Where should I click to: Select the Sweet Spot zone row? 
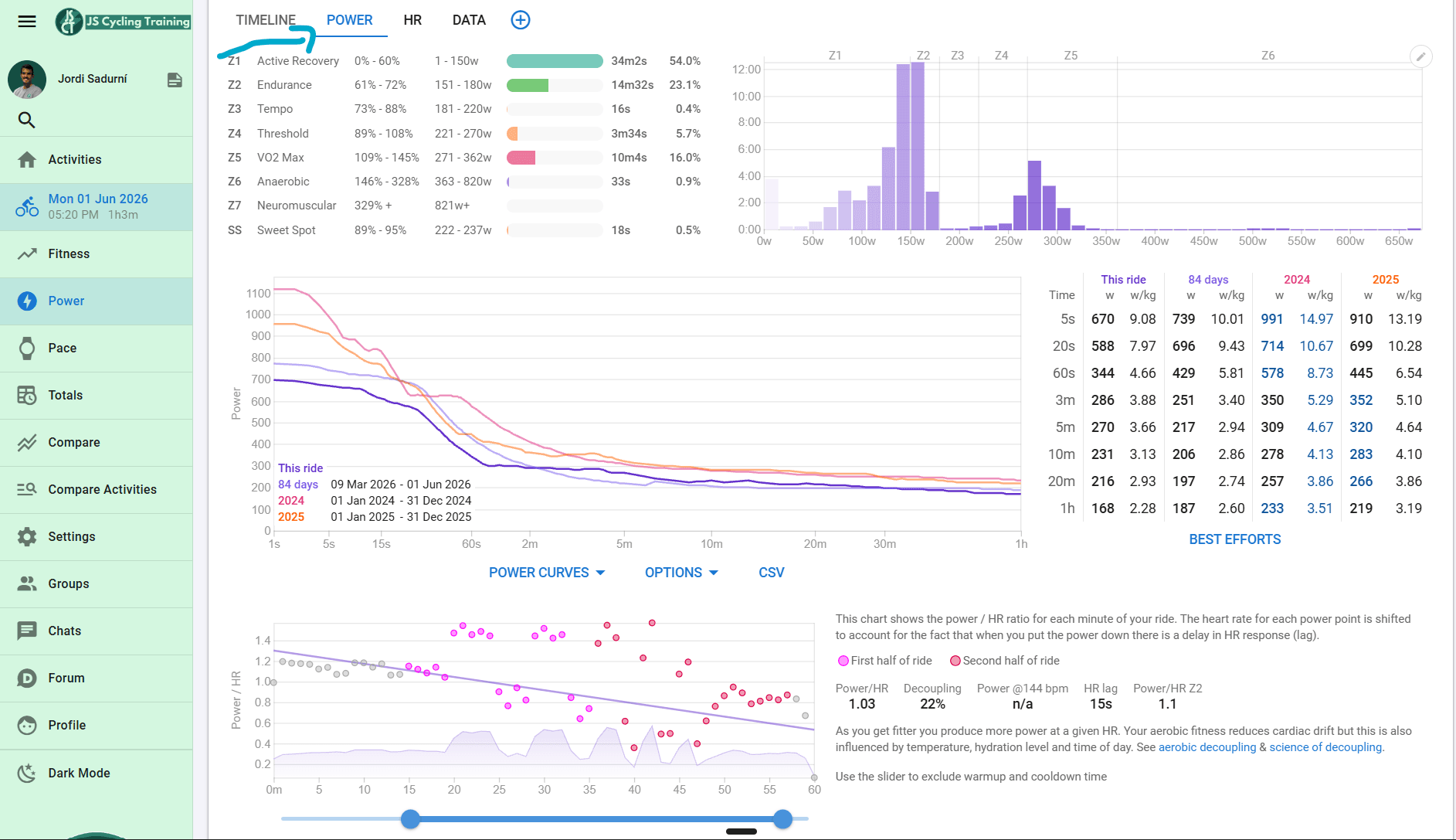[463, 230]
